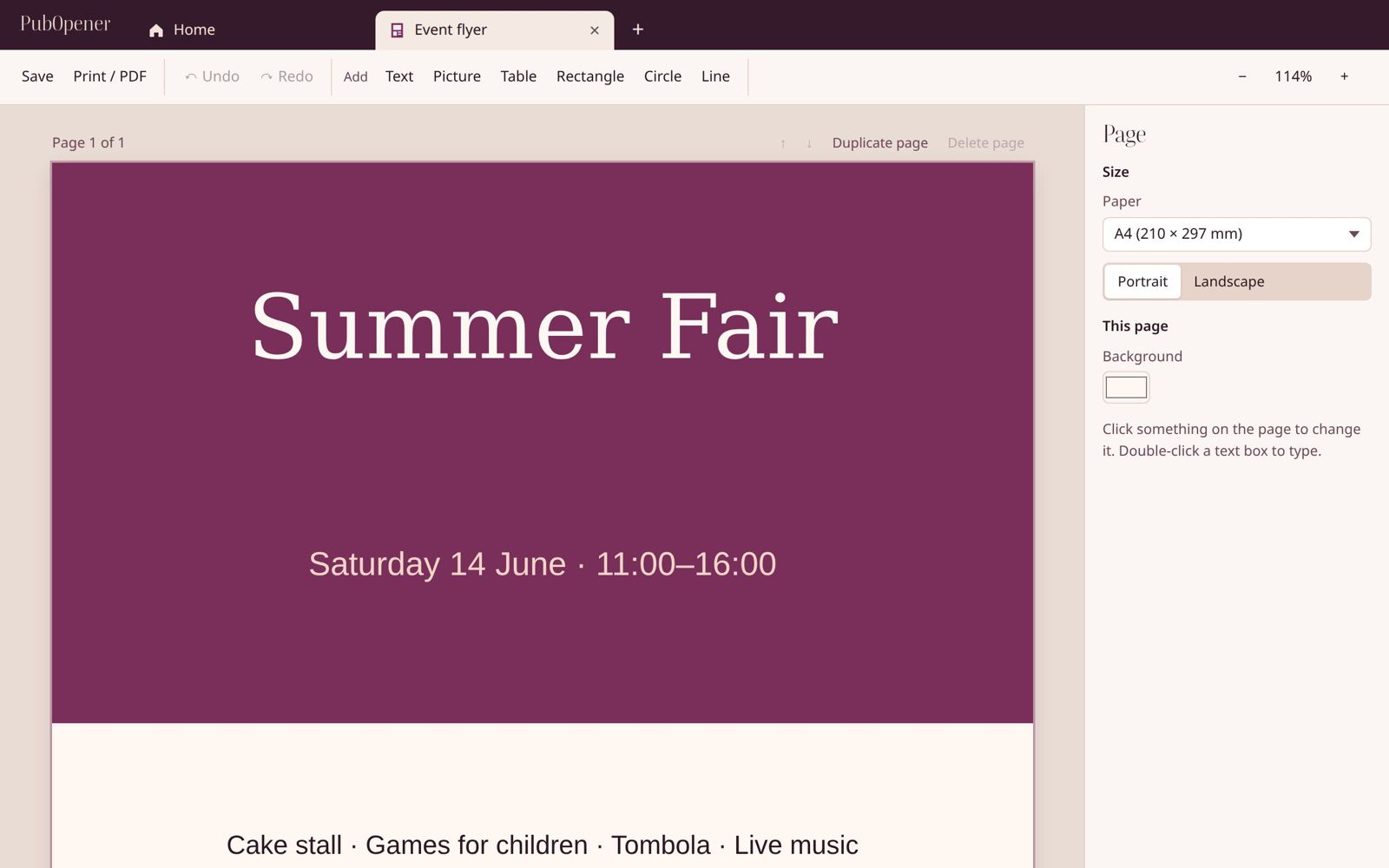The height and width of the screenshot is (868, 1389).
Task: Move page up with arrow
Action: [783, 143]
